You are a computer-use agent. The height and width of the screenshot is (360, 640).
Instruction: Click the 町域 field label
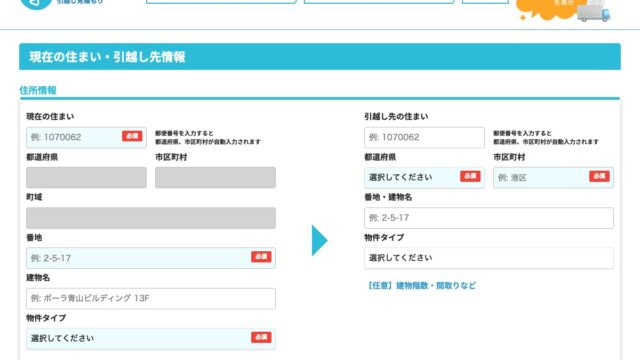[x=34, y=197]
